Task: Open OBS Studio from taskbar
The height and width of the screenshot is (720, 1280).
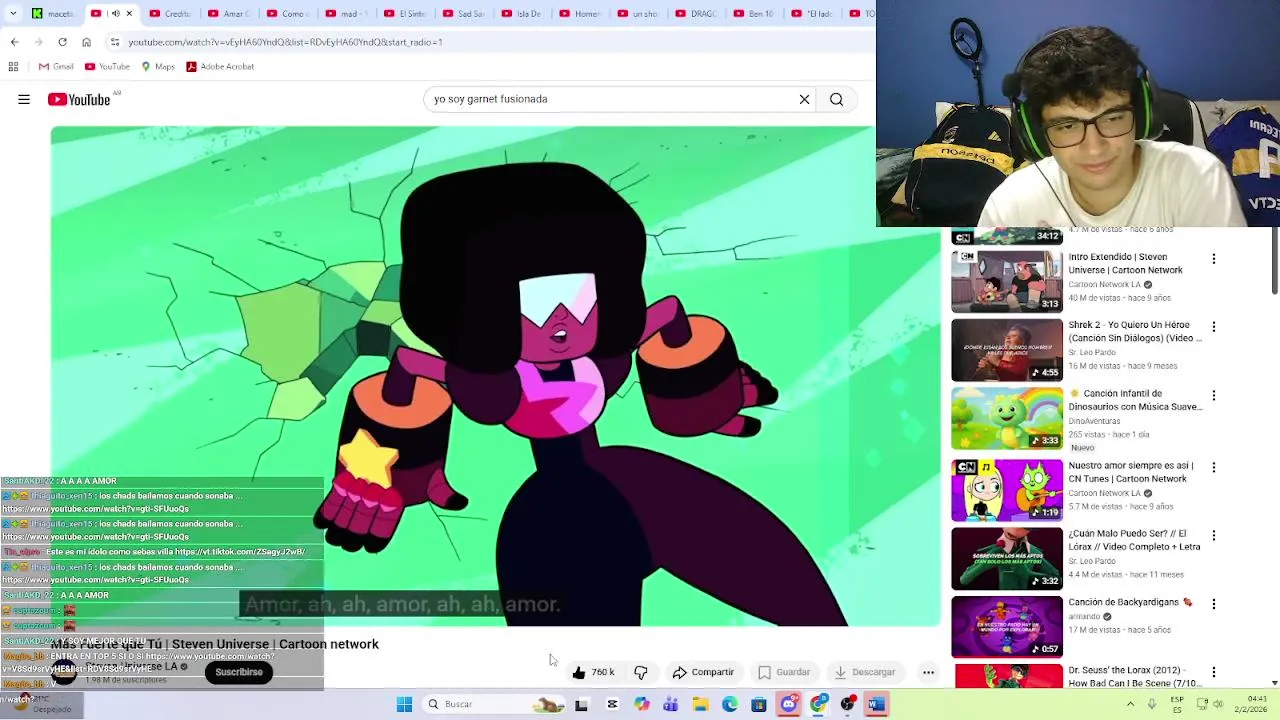Action: pyautogui.click(x=848, y=704)
